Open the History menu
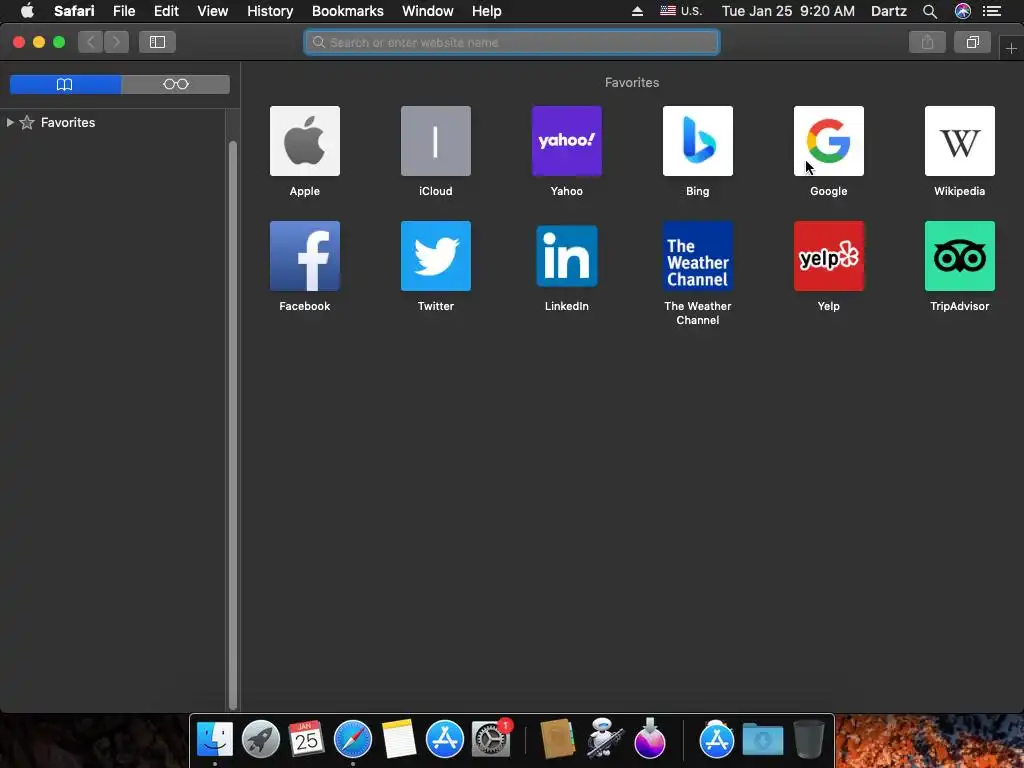 (270, 11)
